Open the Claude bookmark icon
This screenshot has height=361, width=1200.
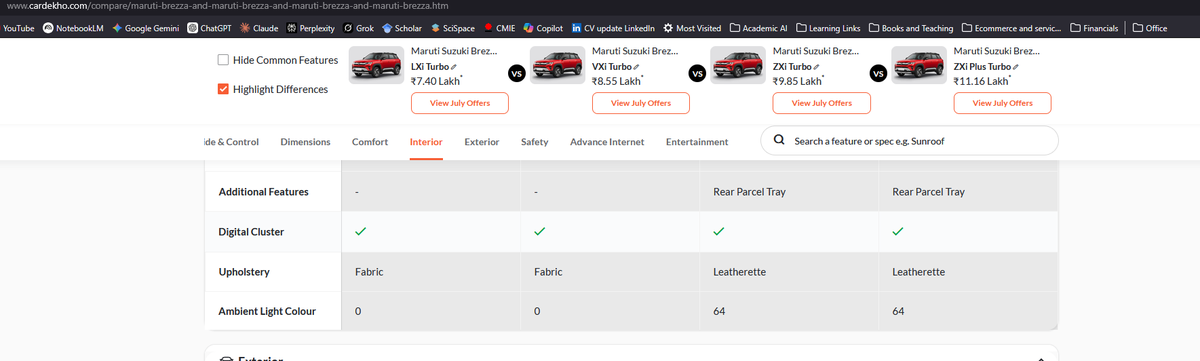tap(246, 28)
